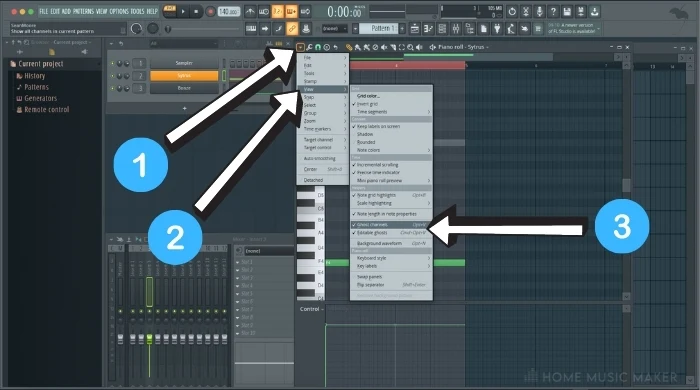The image size is (700, 390).
Task: Click the shopping cart icon in toolbar
Action: [538, 29]
